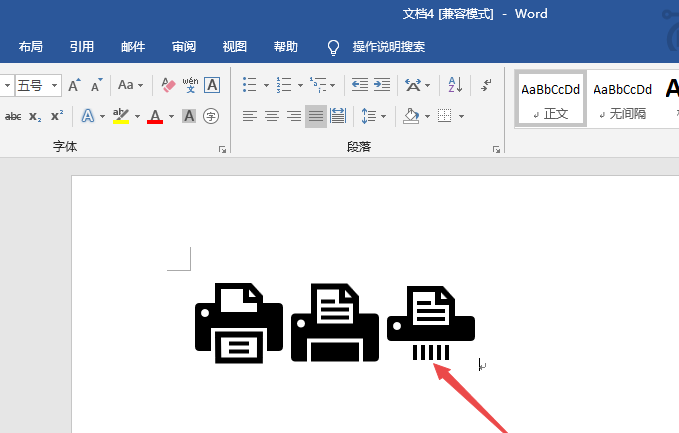Apply borders icon

445,116
